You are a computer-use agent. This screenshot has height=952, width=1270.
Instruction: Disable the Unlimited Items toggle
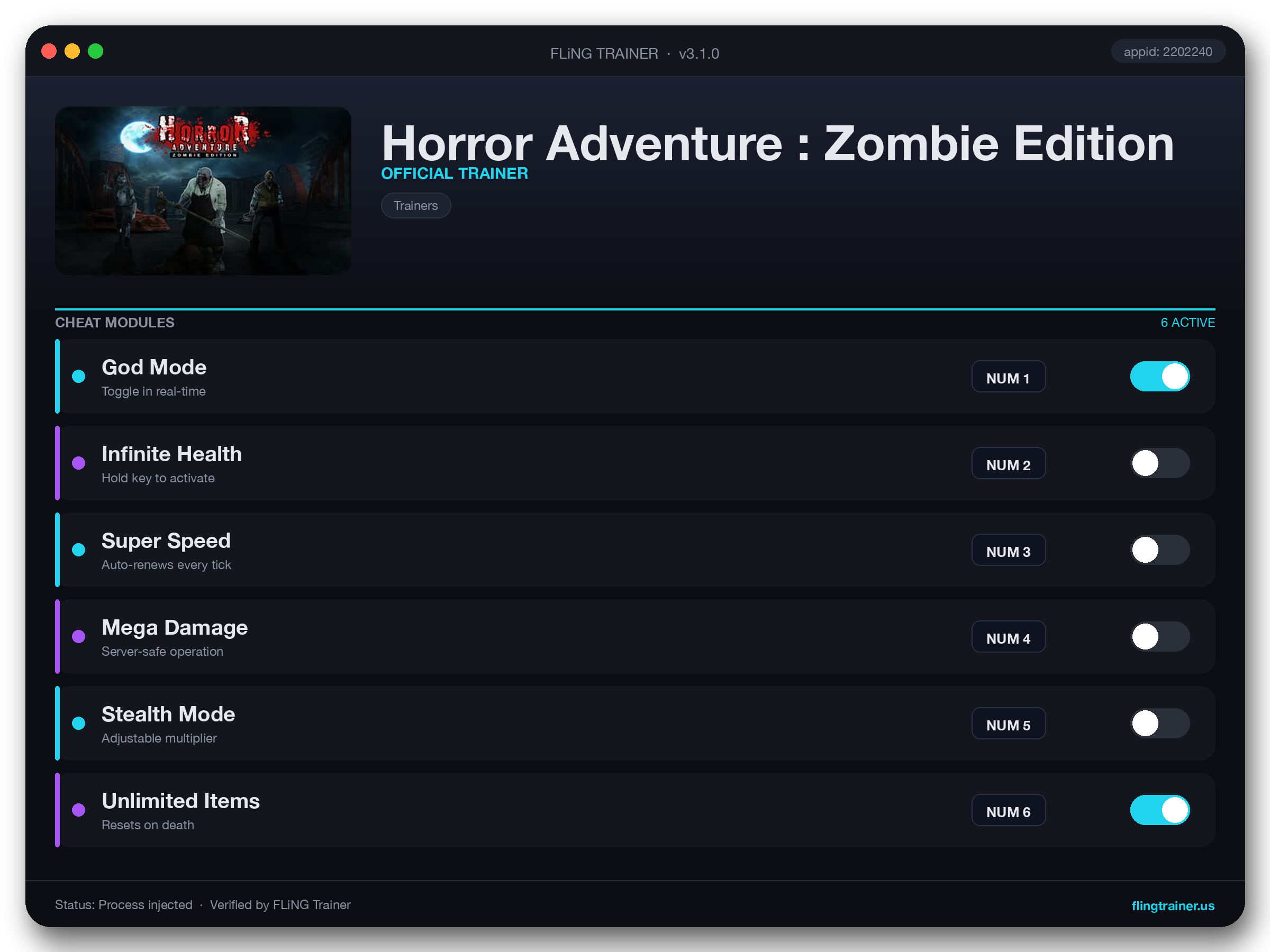pos(1160,810)
